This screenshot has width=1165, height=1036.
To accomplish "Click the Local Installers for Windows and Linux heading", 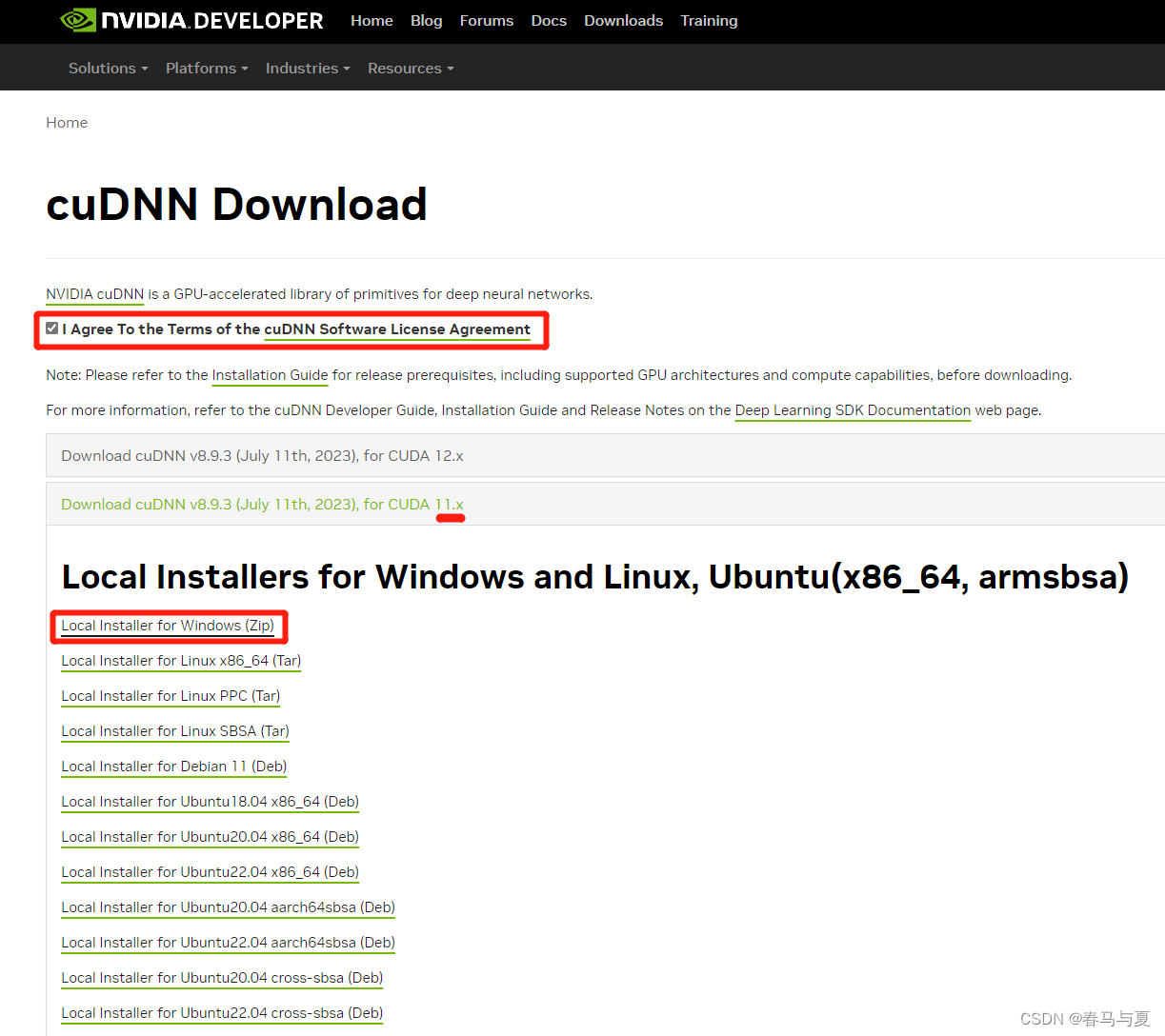I will [595, 577].
